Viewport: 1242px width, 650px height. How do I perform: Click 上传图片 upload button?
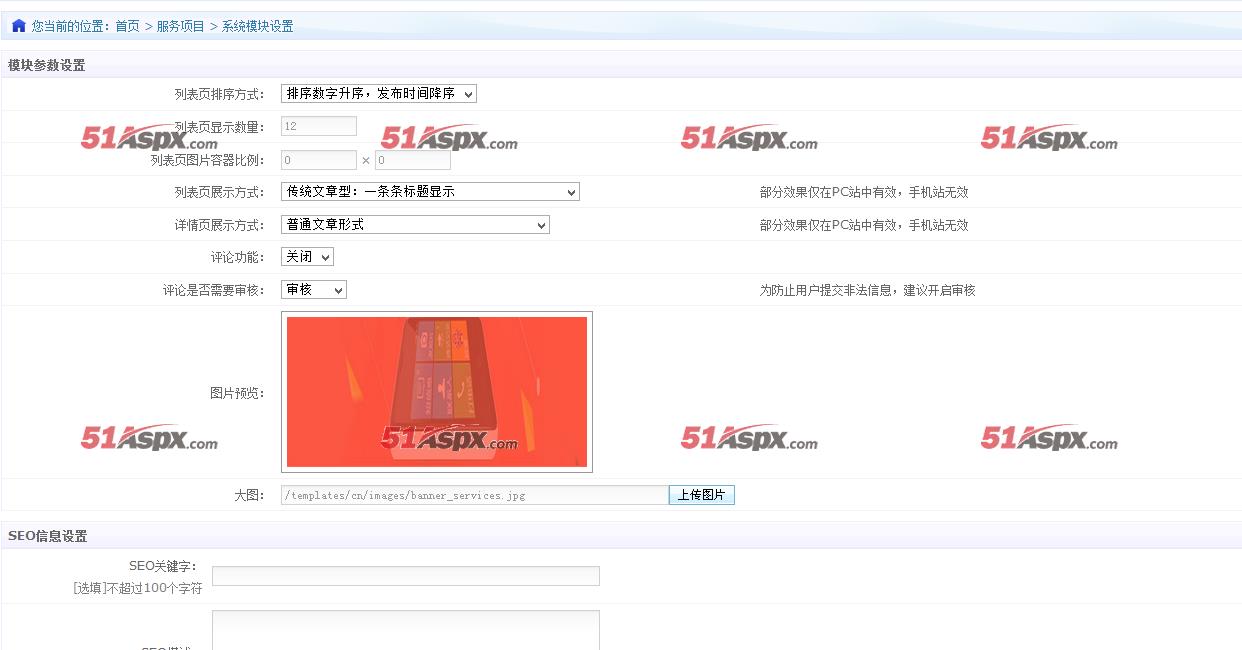702,495
